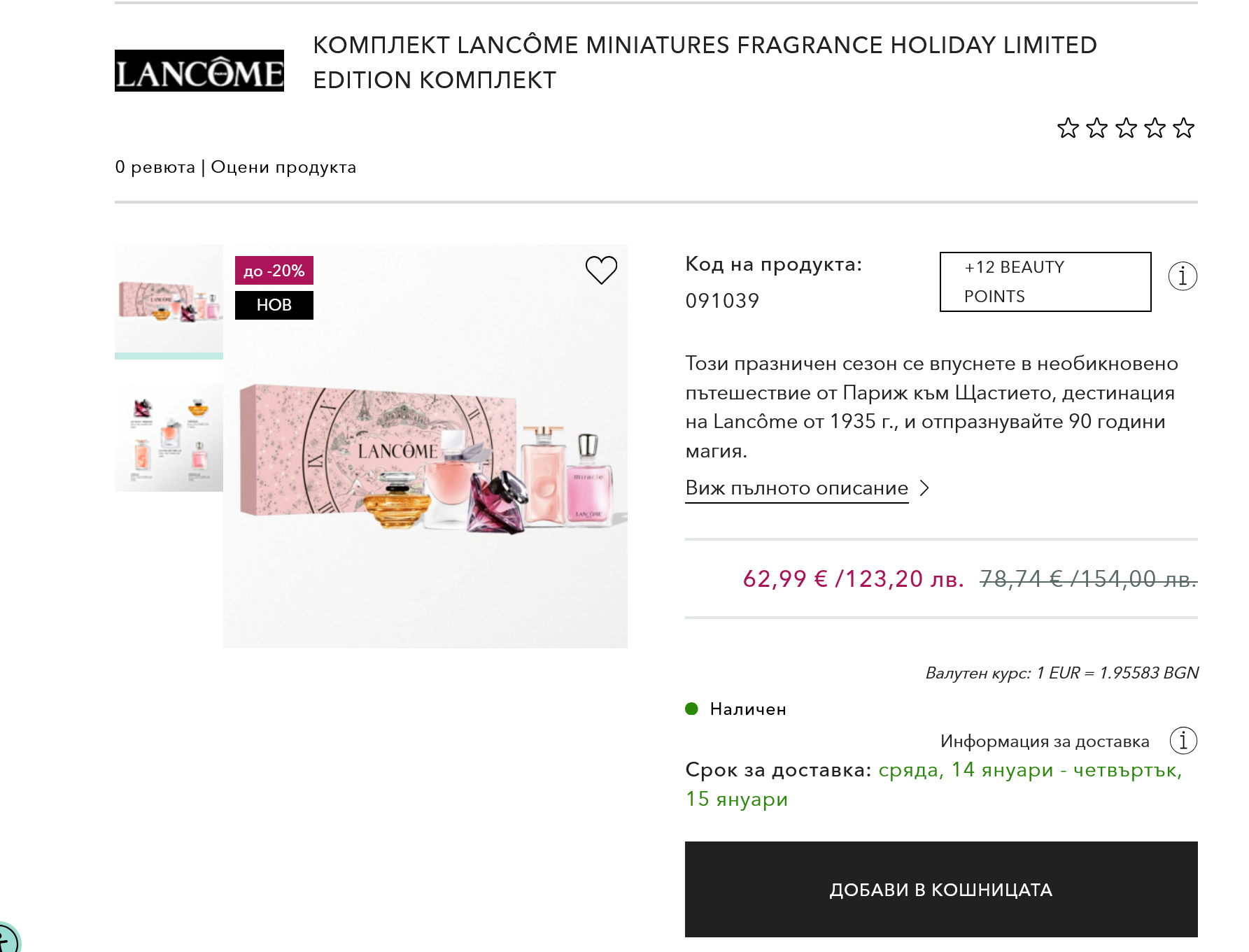Click the '+12 BEAUTY POINTS' badge
The width and height of the screenshot is (1249, 952).
pos(1045,282)
